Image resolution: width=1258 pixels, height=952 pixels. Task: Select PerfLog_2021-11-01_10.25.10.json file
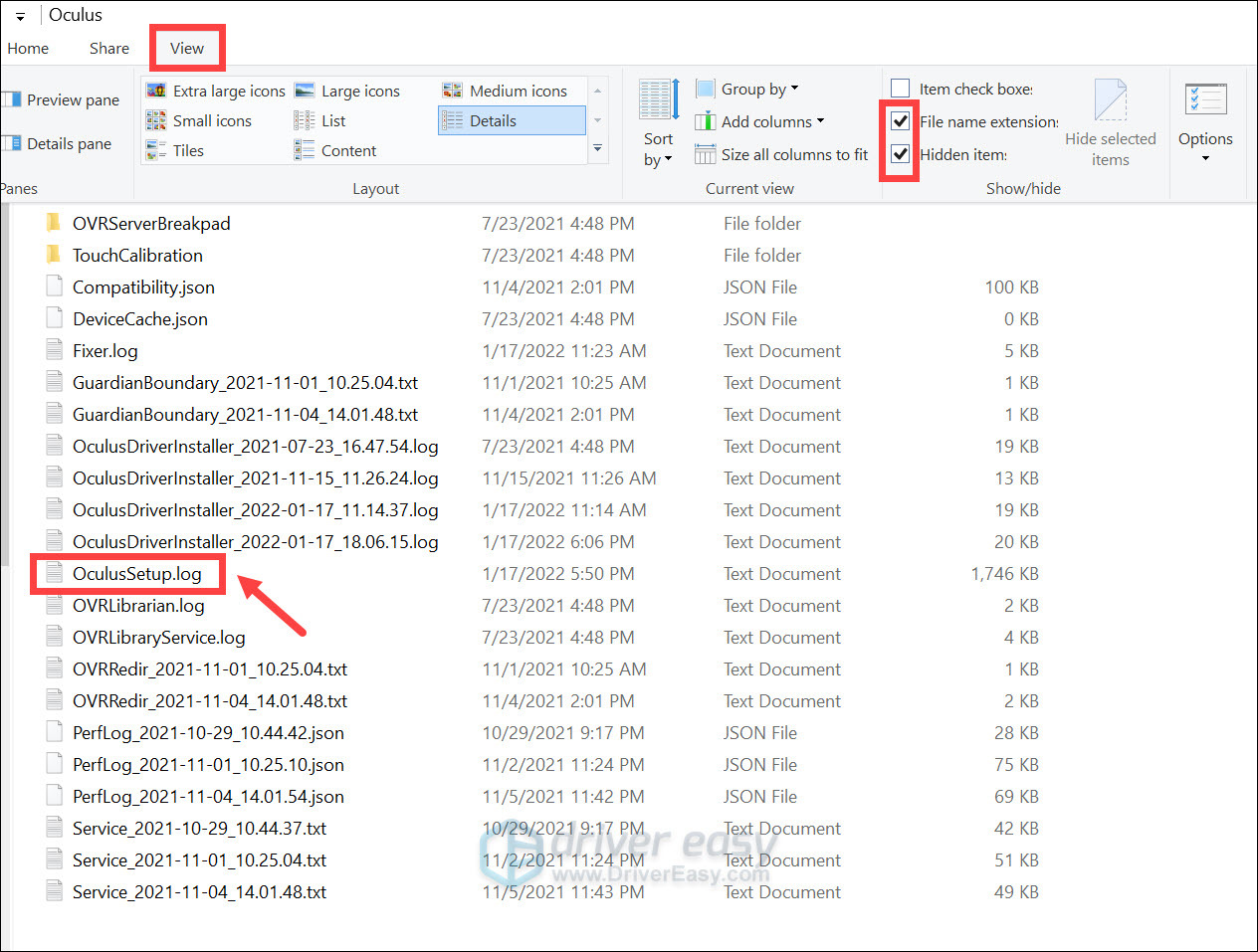click(208, 764)
